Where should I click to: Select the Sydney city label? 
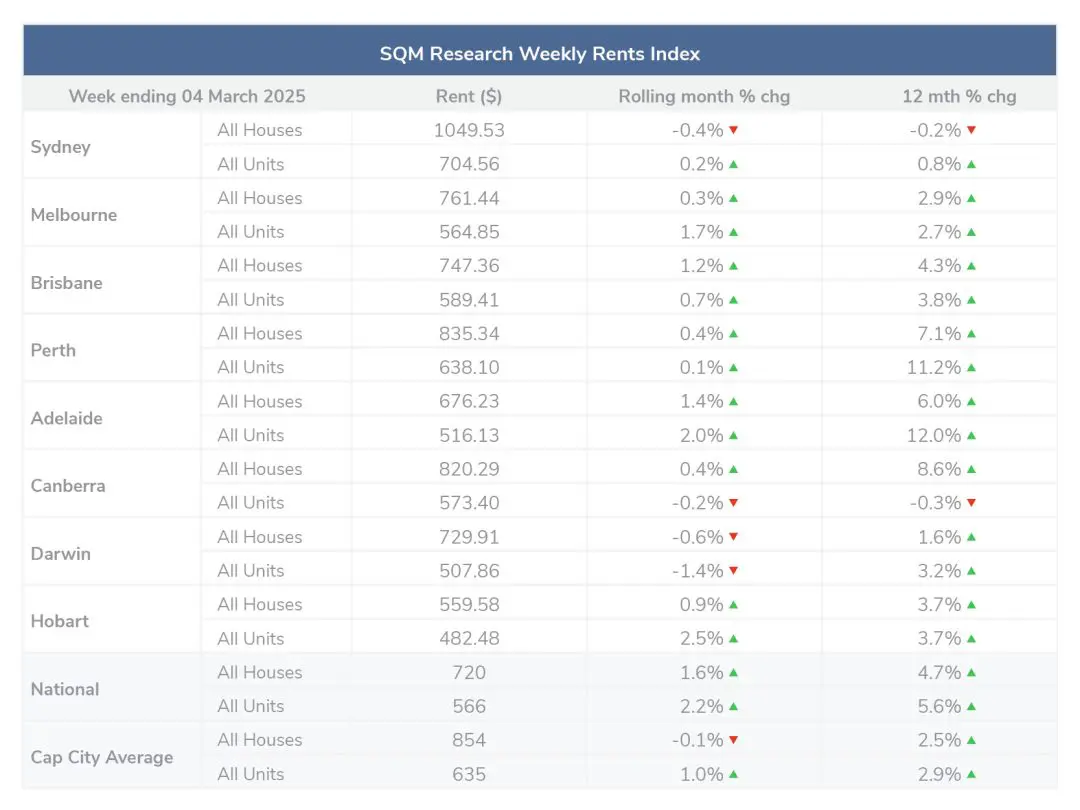(x=61, y=147)
